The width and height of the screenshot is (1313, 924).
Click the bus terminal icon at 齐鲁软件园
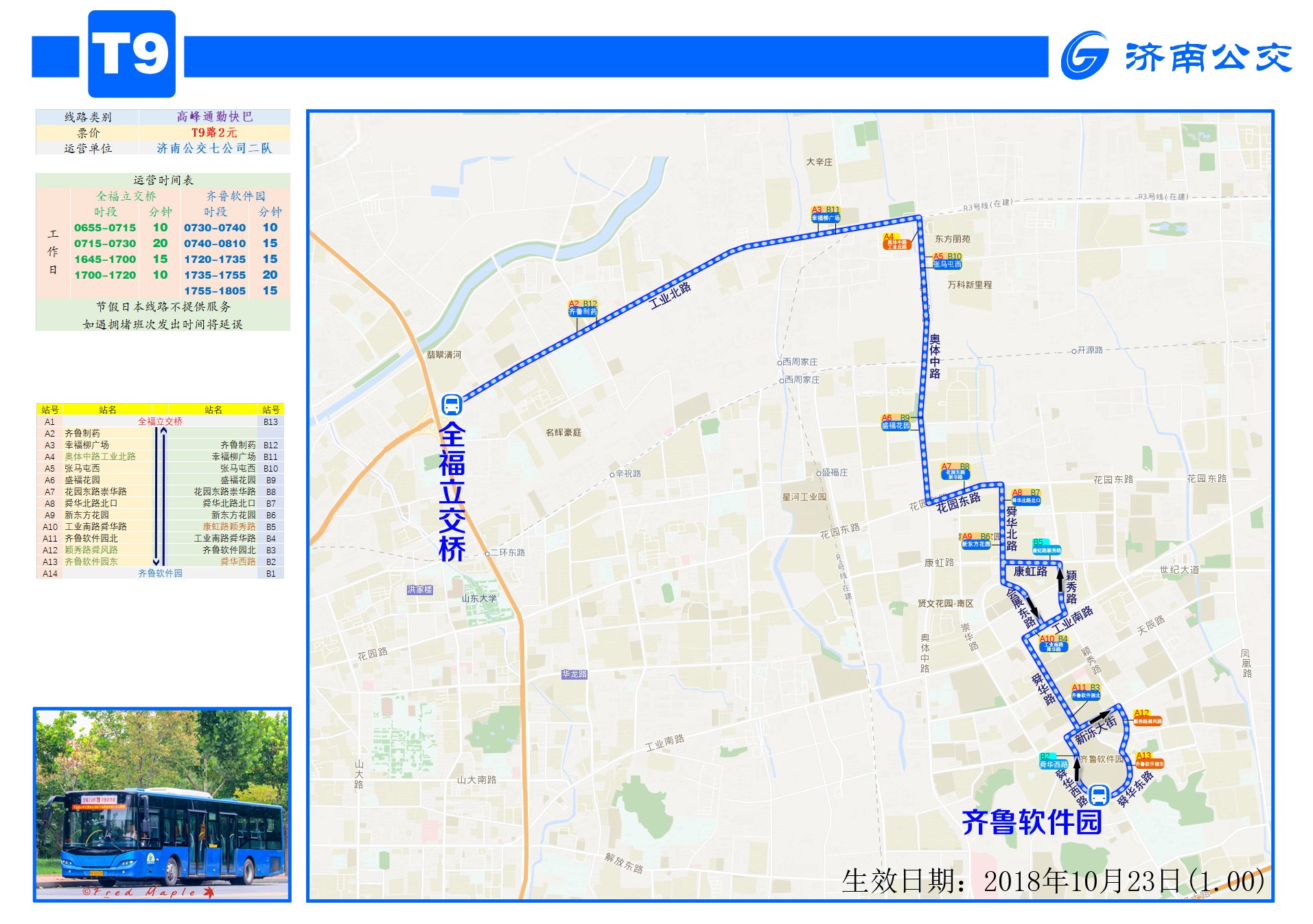pyautogui.click(x=1099, y=795)
